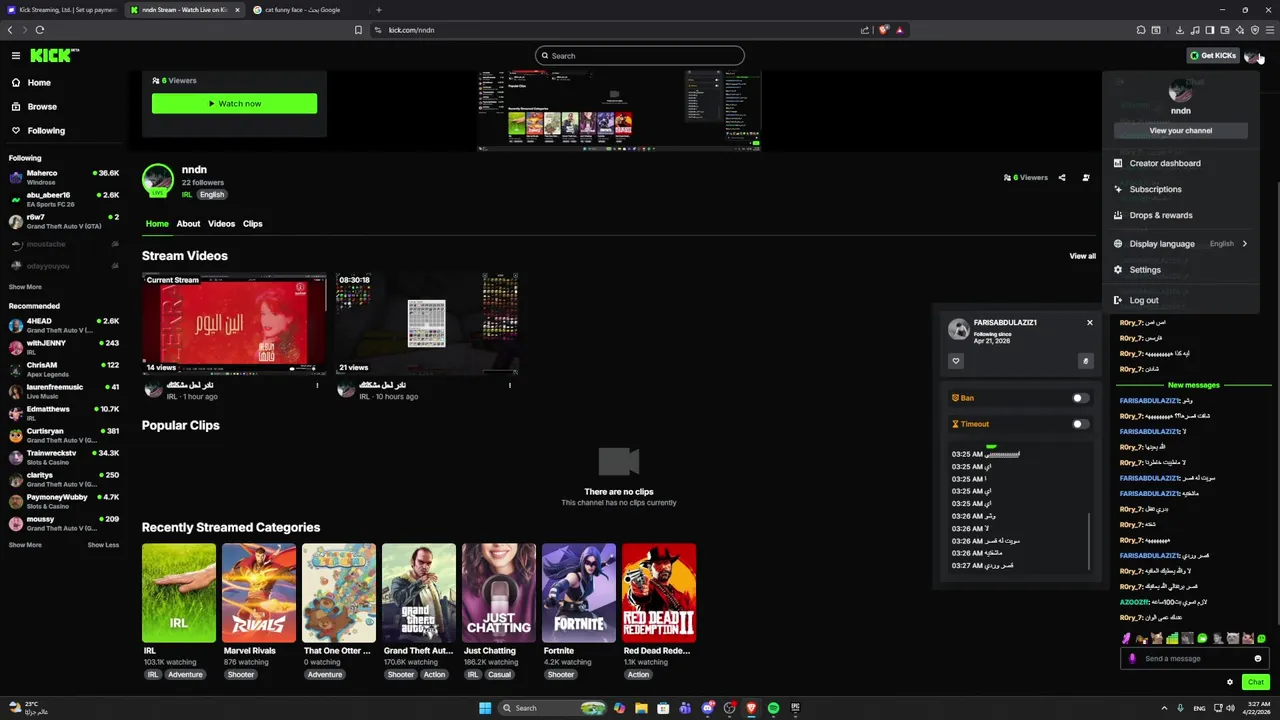Viewport: 1280px width, 720px height.
Task: Show hidden system tray icons
Action: tap(1163, 708)
